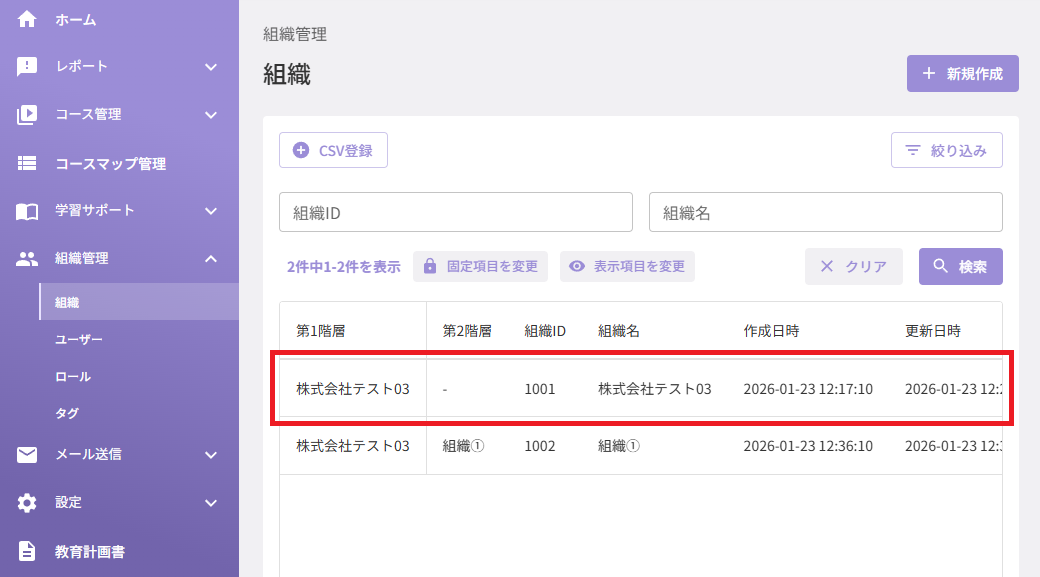The height and width of the screenshot is (577, 1040).
Task: Focus the 組織ID input field
Action: click(456, 212)
